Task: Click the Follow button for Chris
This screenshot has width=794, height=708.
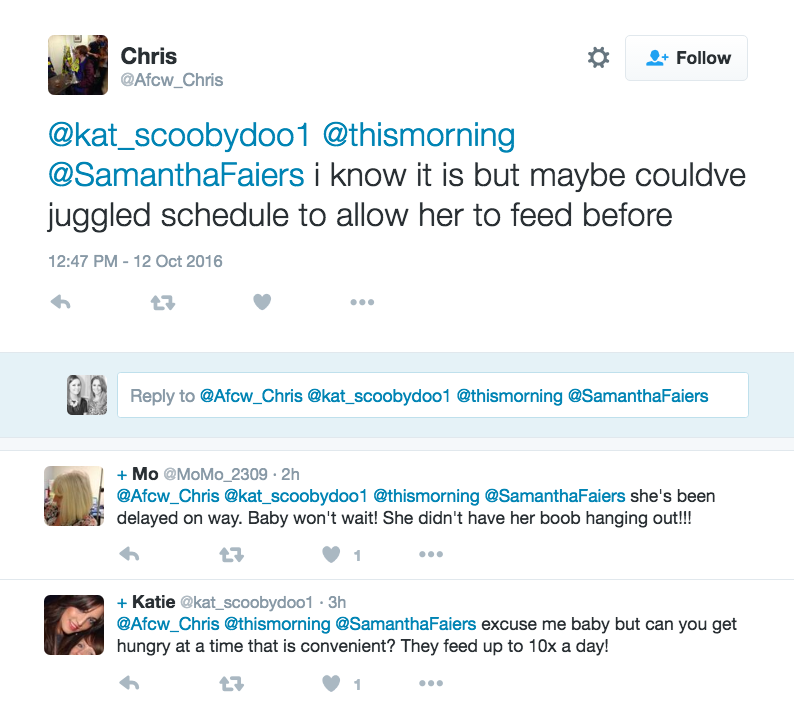Action: tap(687, 58)
